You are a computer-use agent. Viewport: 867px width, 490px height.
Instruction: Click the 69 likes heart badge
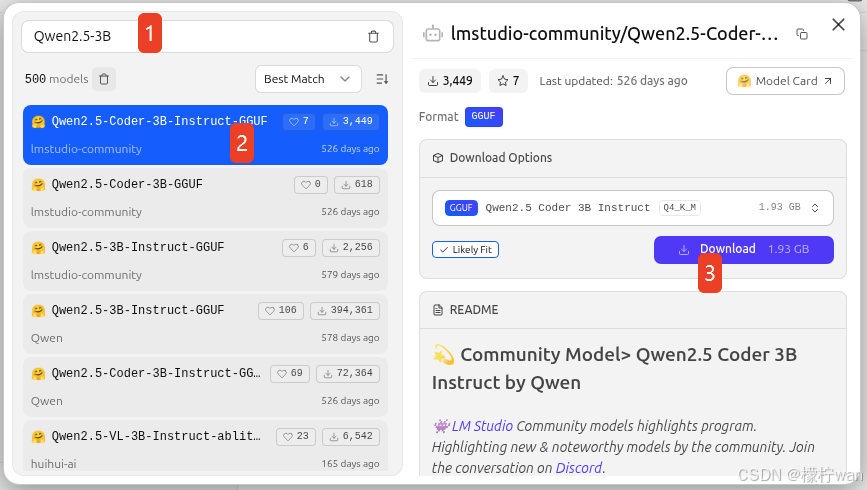pyautogui.click(x=290, y=373)
